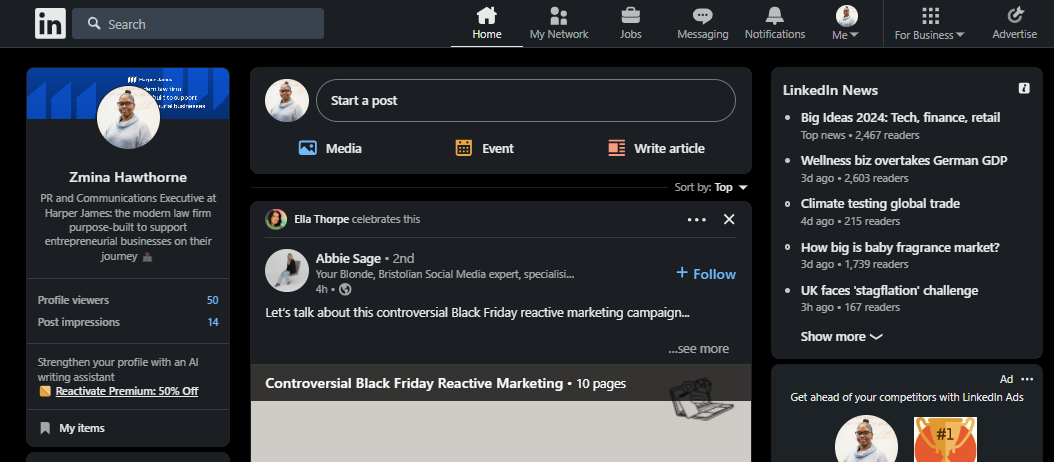Screen dimensions: 1054x462
Task: Open Wellness biz overtakes German GDP story
Action: (903, 161)
